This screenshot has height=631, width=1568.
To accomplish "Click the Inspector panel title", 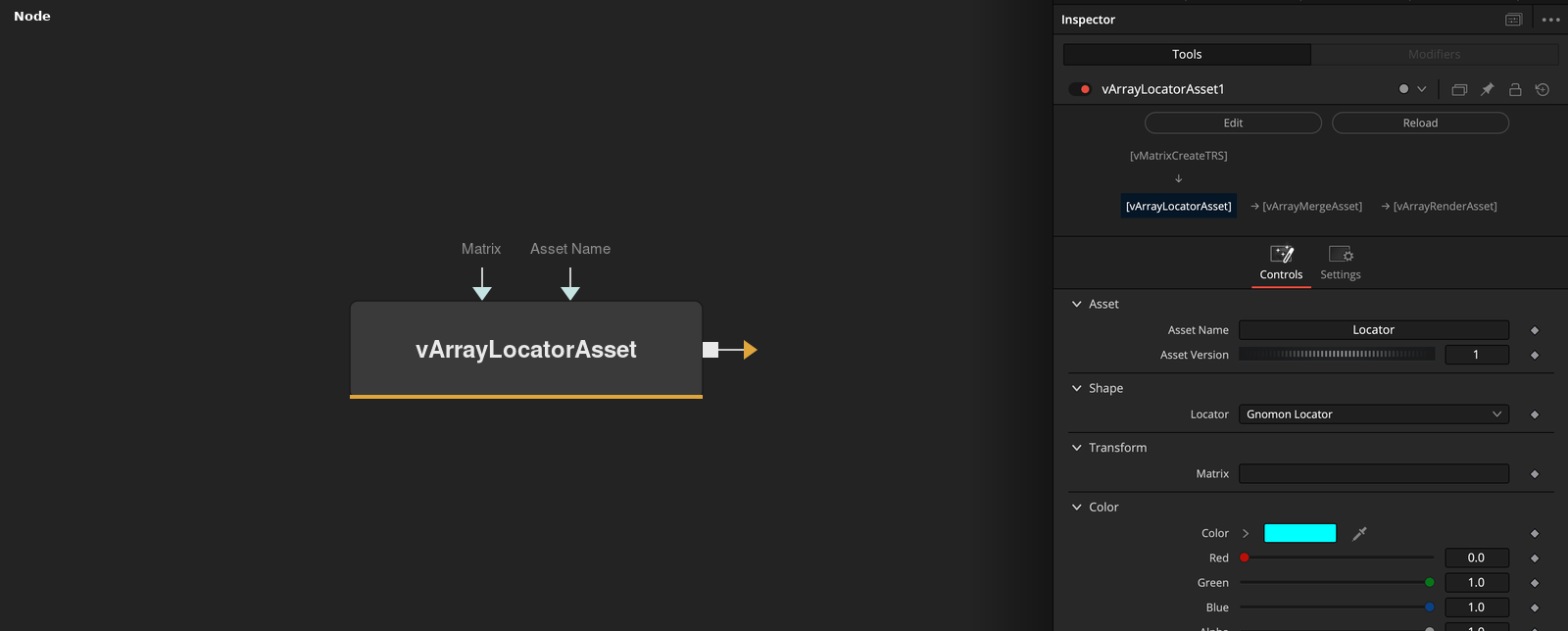I will (x=1088, y=20).
